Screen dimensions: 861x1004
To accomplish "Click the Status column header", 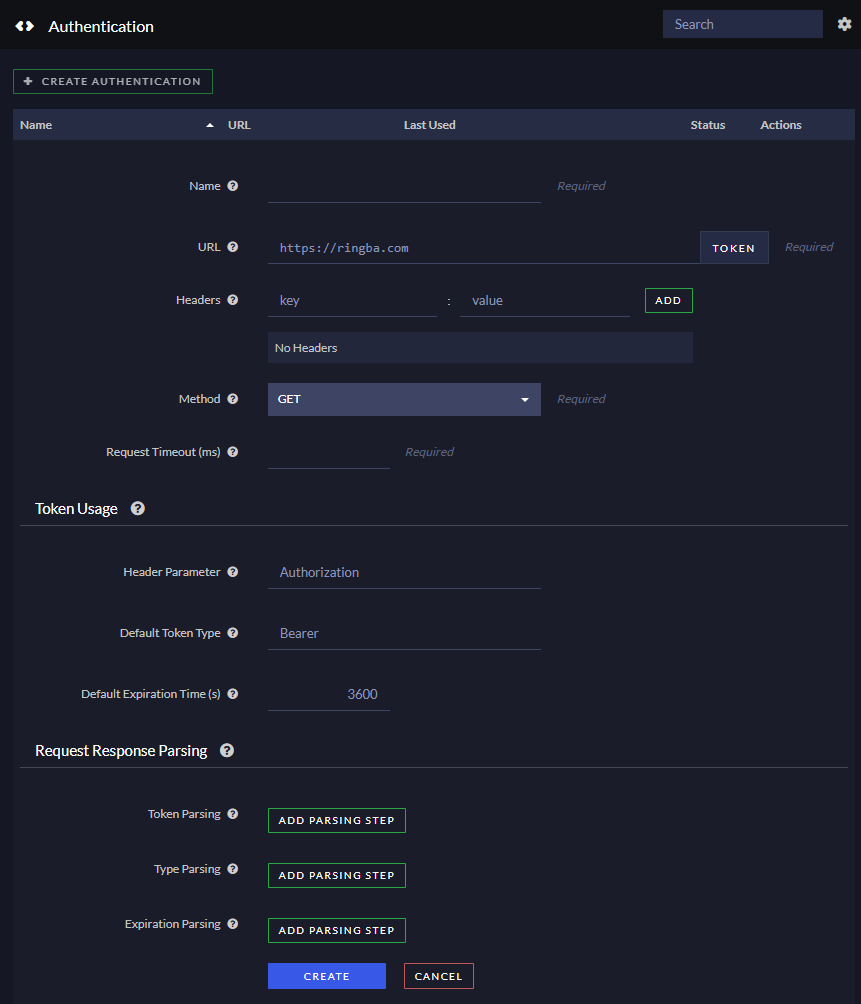I will [707, 125].
